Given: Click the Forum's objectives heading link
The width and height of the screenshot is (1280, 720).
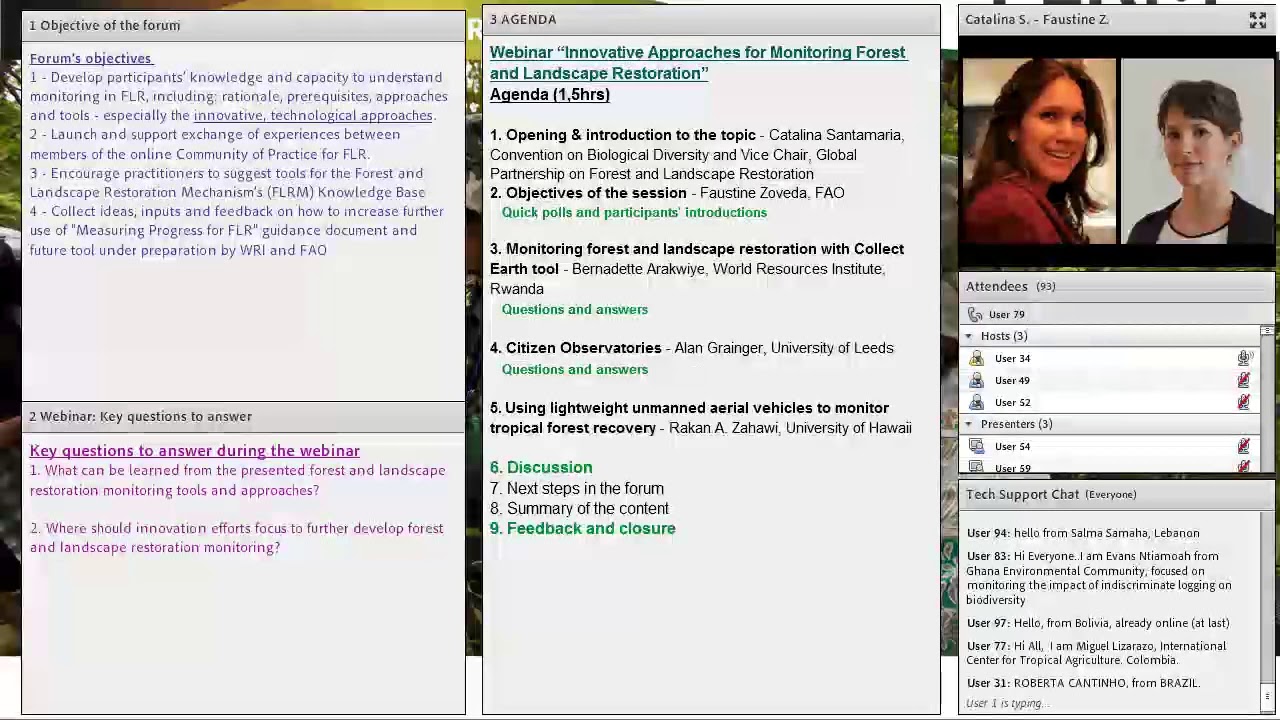Looking at the screenshot, I should (90, 58).
